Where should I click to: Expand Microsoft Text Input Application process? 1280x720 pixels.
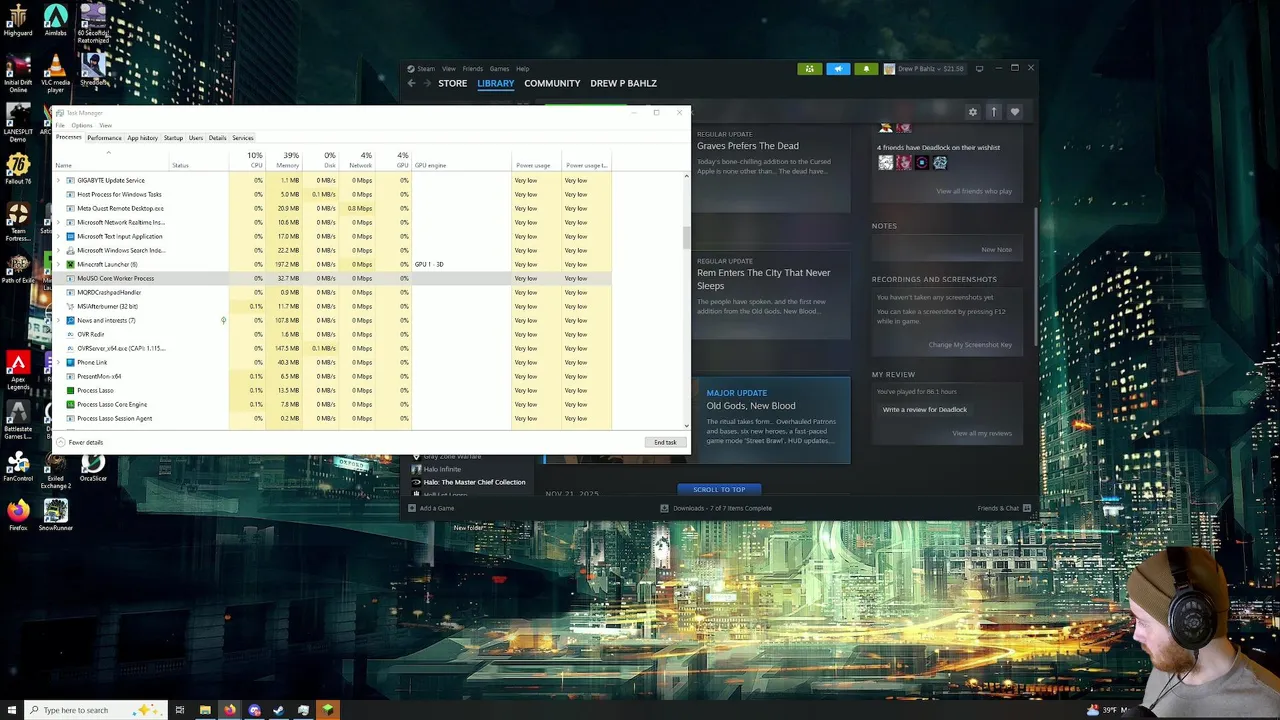pos(58,236)
